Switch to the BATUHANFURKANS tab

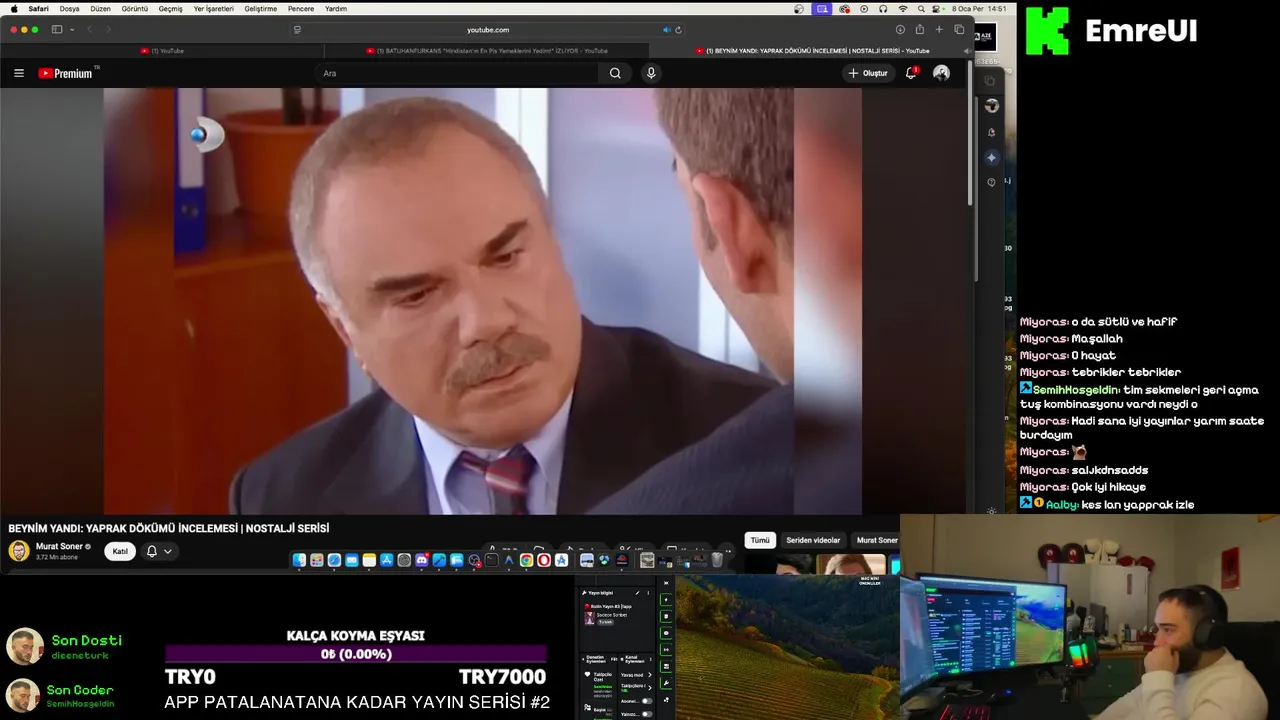pyautogui.click(x=487, y=51)
